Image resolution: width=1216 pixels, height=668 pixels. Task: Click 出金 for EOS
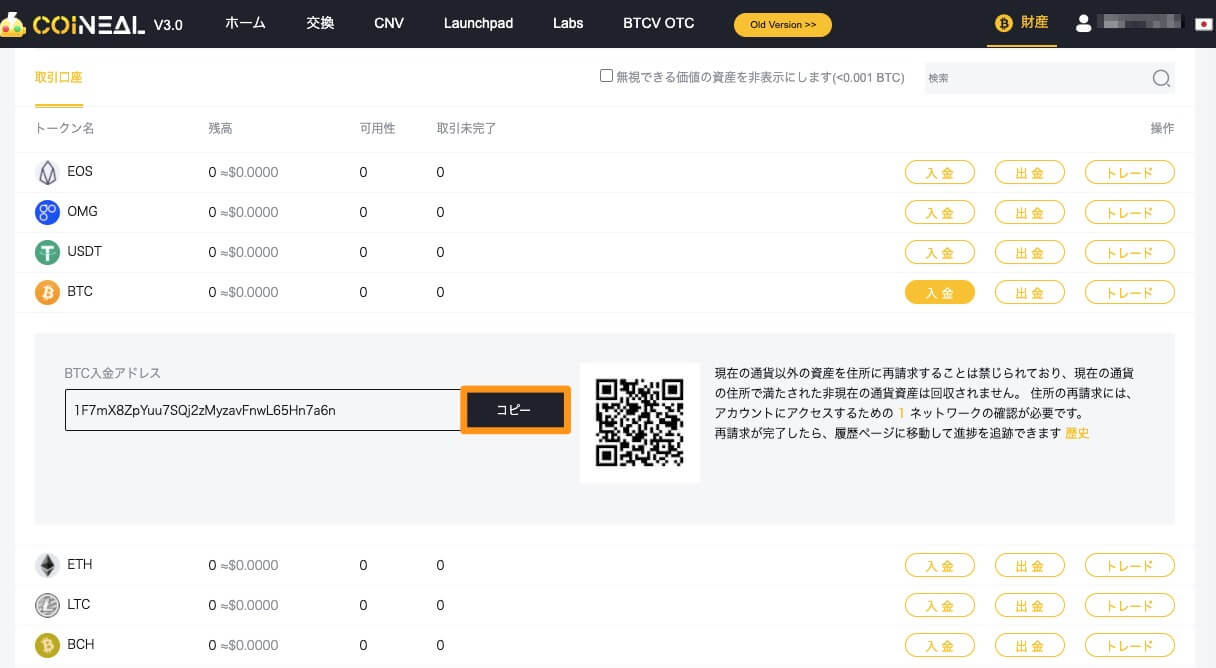1029,172
